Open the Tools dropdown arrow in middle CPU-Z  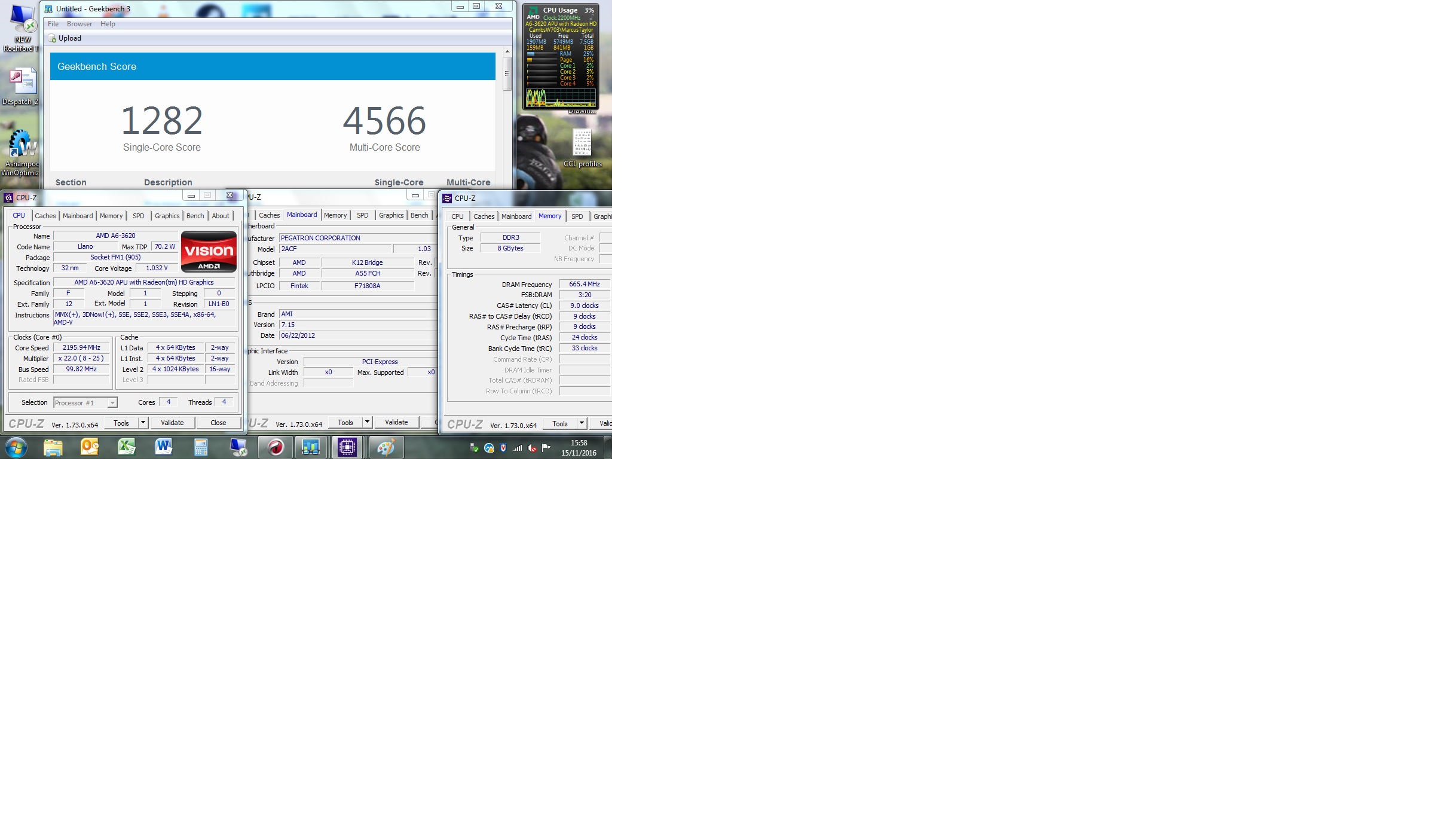367,422
